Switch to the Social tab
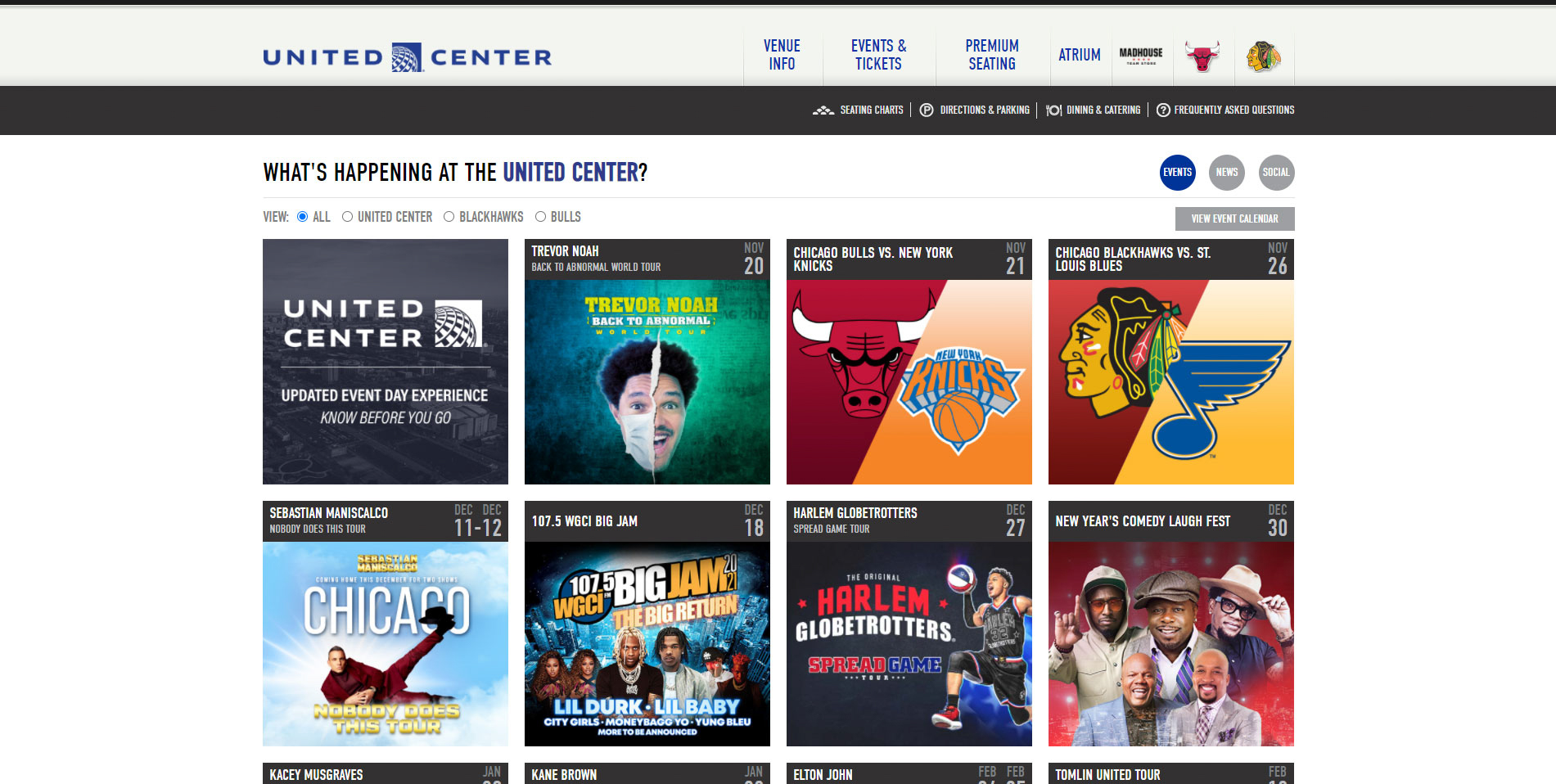Viewport: 1556px width, 784px height. (1276, 173)
